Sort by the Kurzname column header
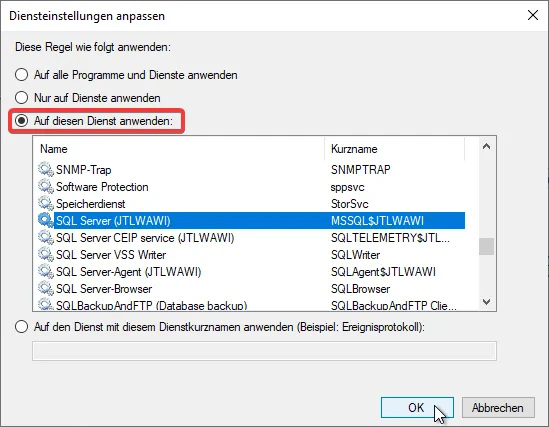 coord(395,149)
